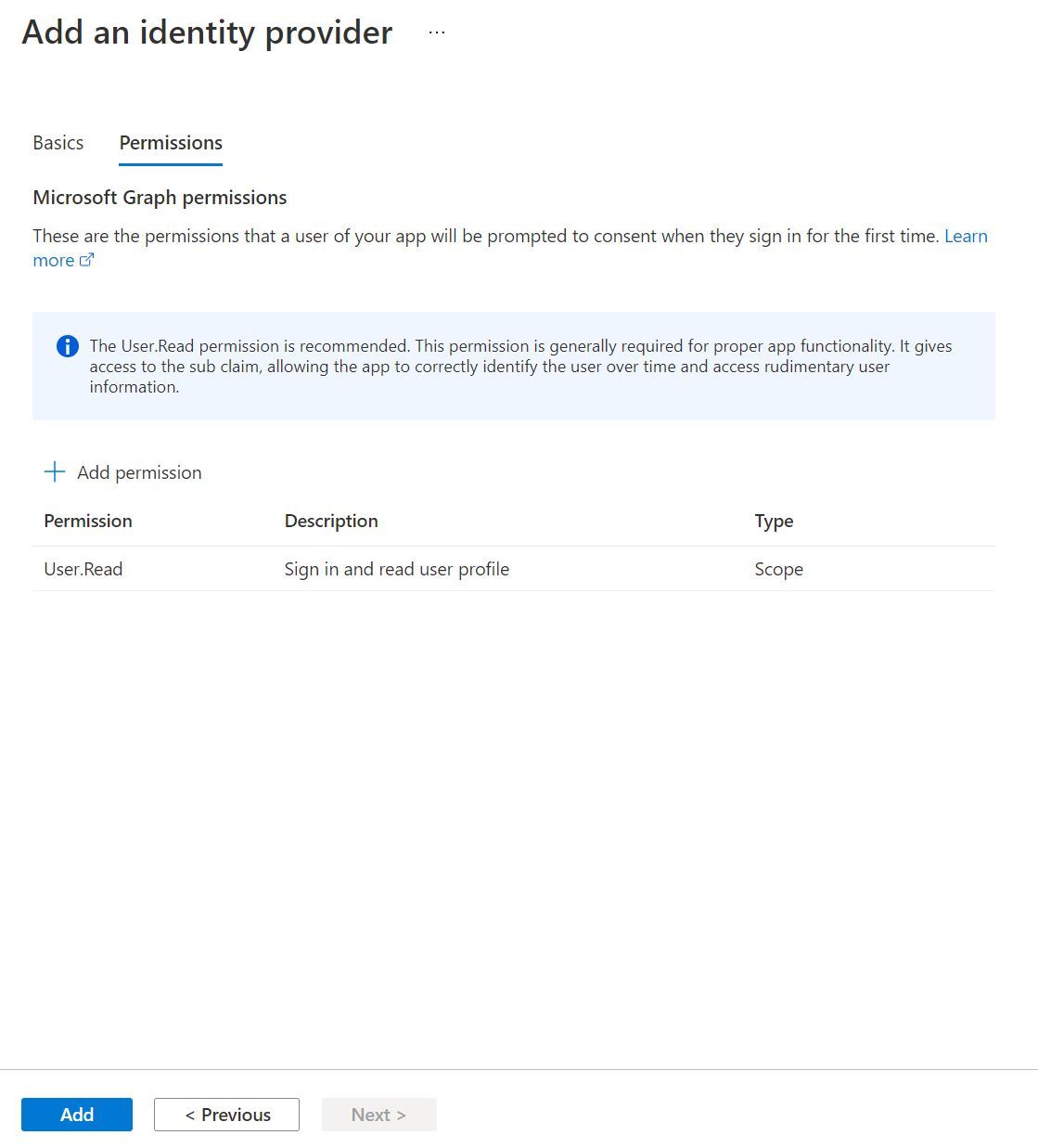
Task: Click the Scope type cell
Action: [x=778, y=569]
